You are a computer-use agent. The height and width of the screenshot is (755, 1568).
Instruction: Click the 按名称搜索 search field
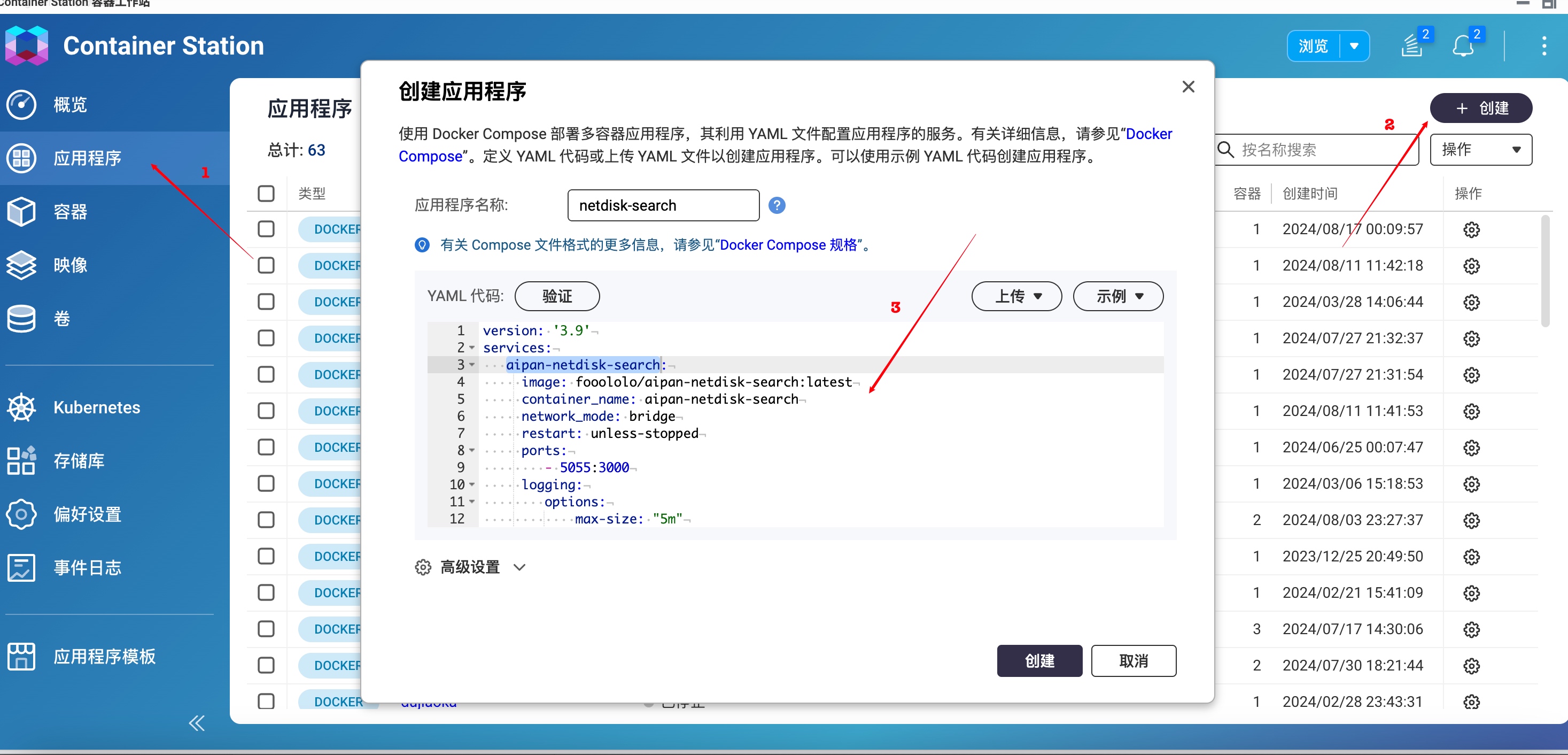pos(1317,150)
